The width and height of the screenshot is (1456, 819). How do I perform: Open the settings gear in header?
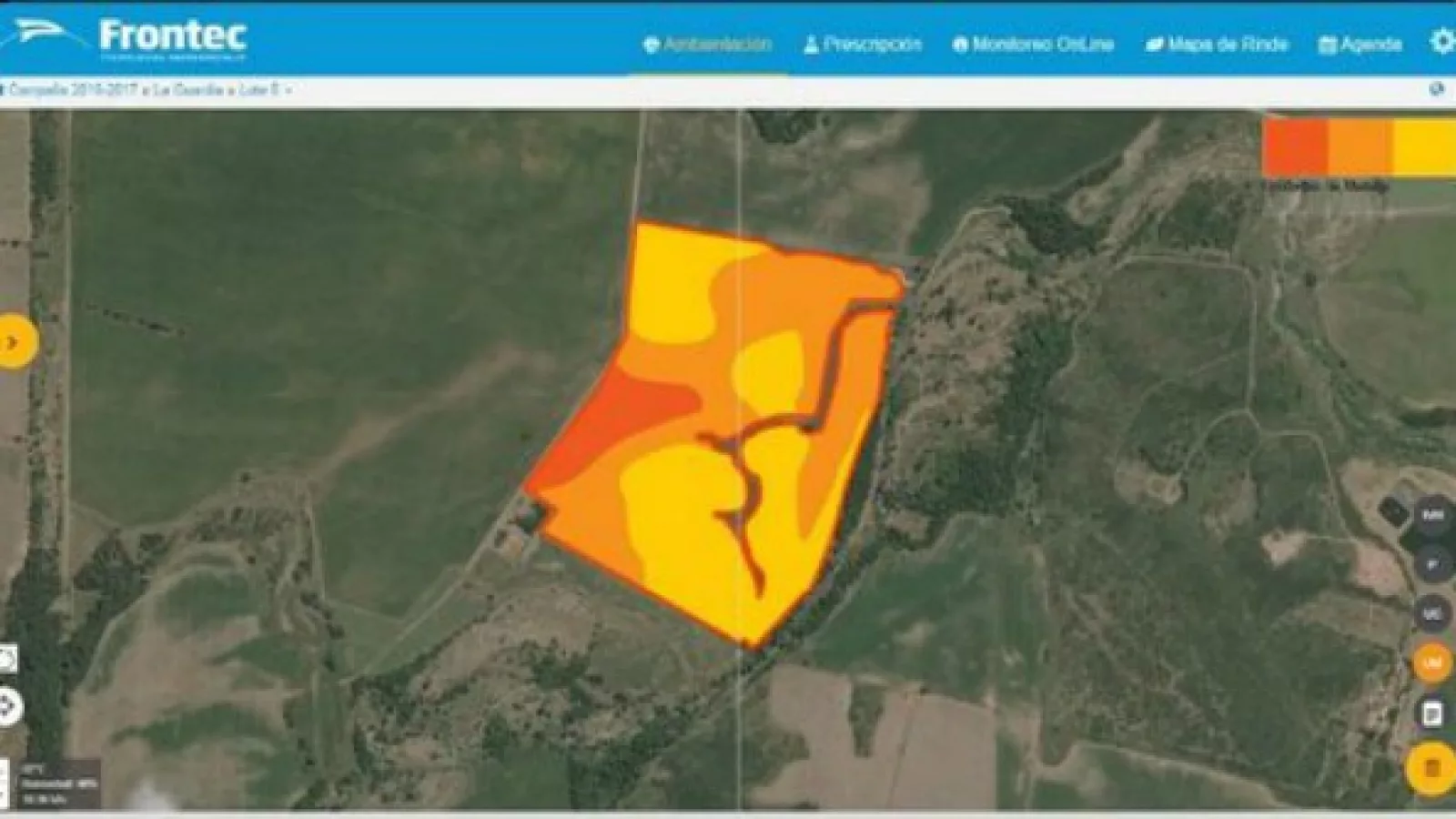(x=1442, y=42)
